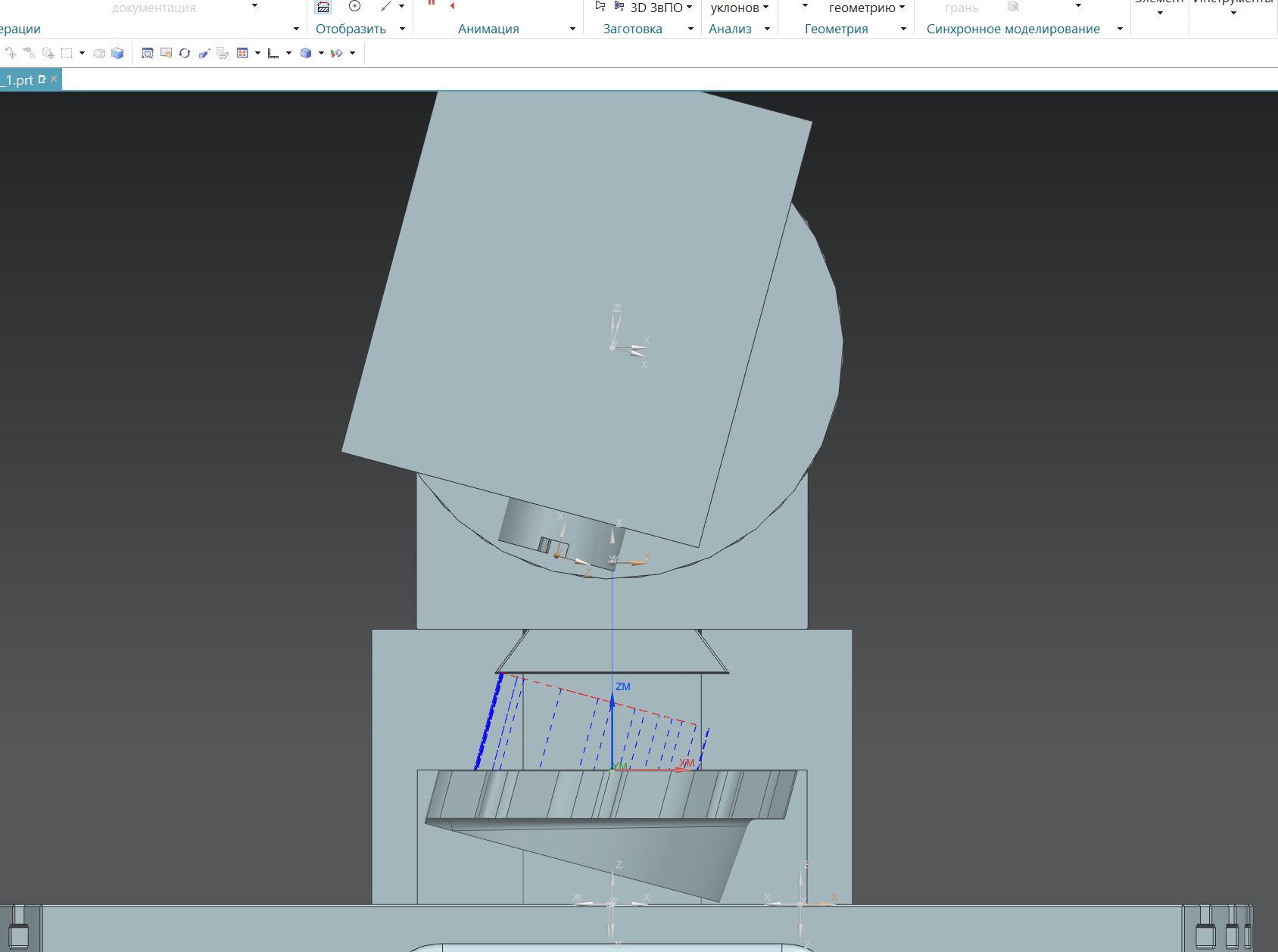Click the zoom-to-area view icon
1278x952 pixels.
click(x=148, y=53)
